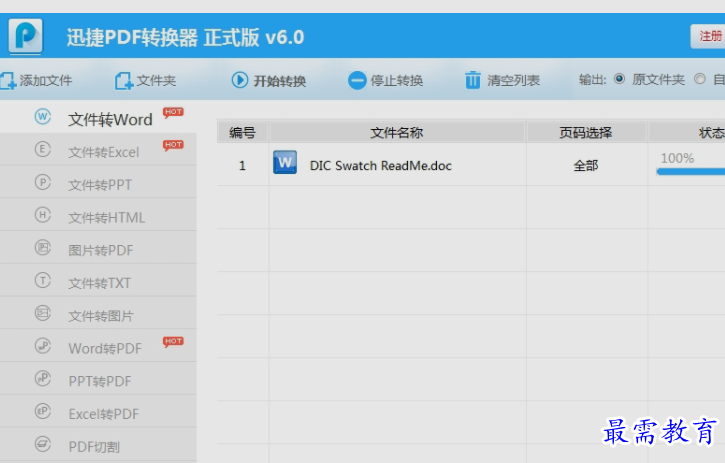Click the 全部 page selection cell

586,165
